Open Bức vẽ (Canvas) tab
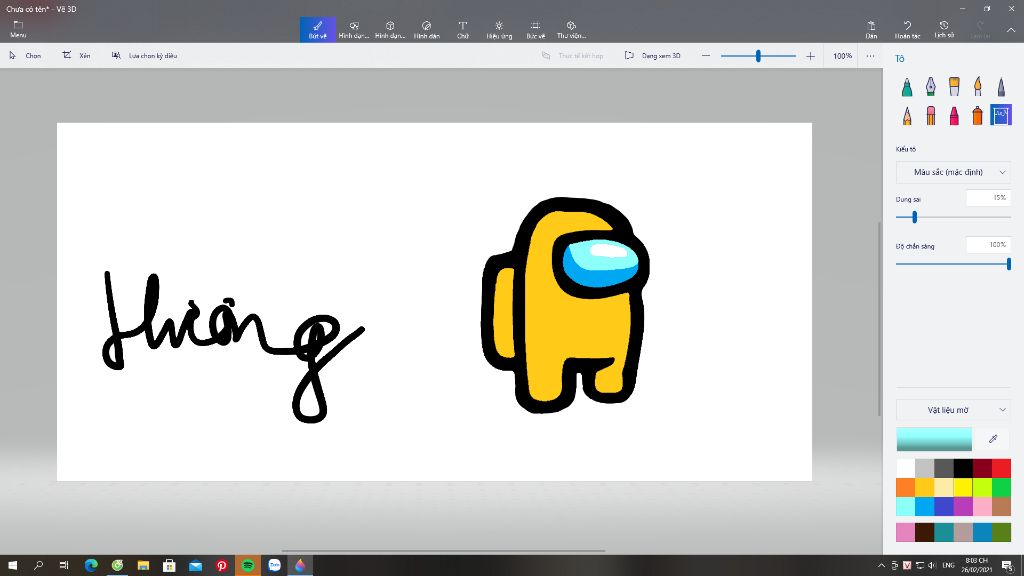Viewport: 1024px width, 576px height. pyautogui.click(x=536, y=29)
